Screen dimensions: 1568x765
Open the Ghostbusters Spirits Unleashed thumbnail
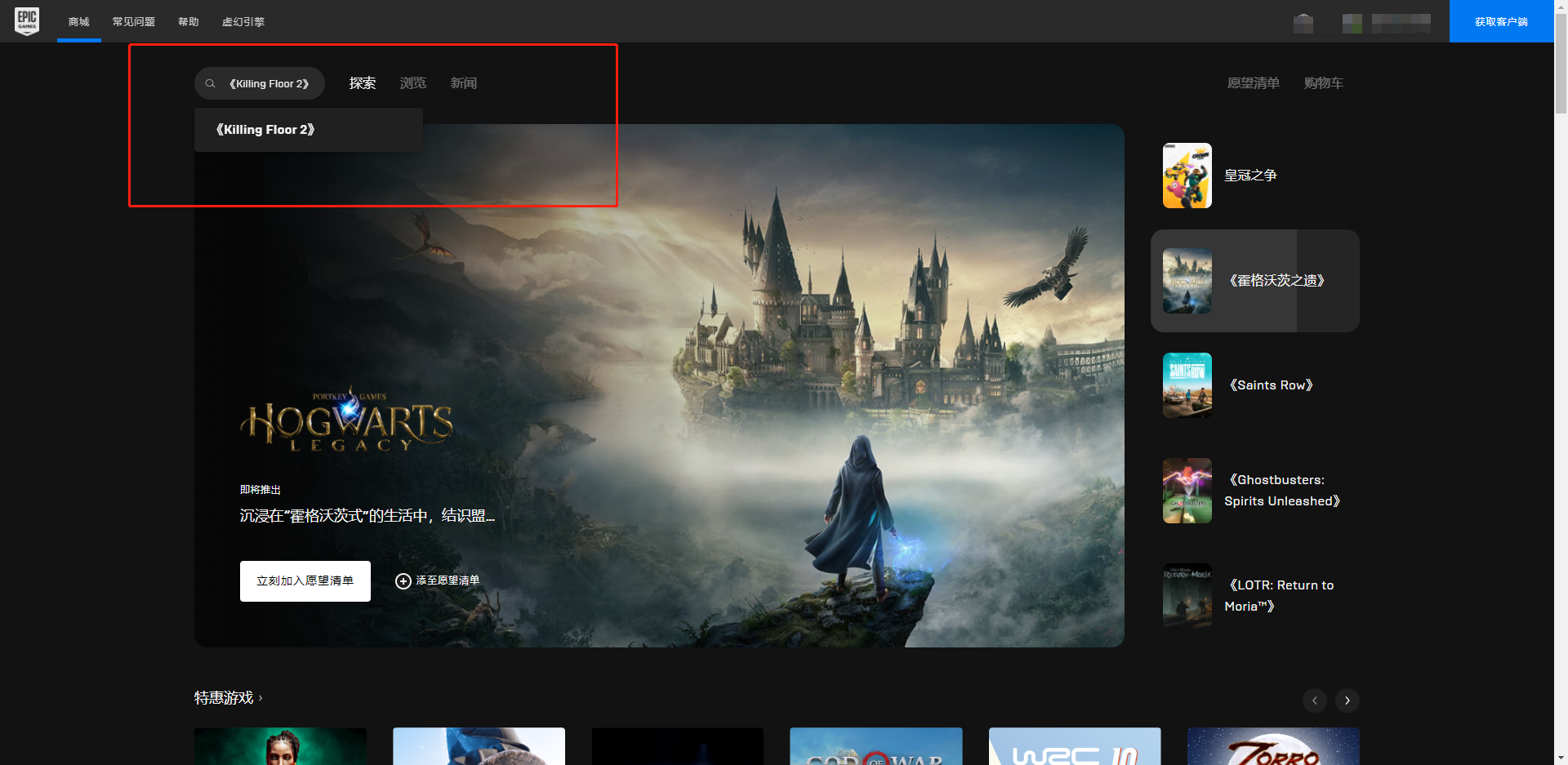tap(1187, 491)
